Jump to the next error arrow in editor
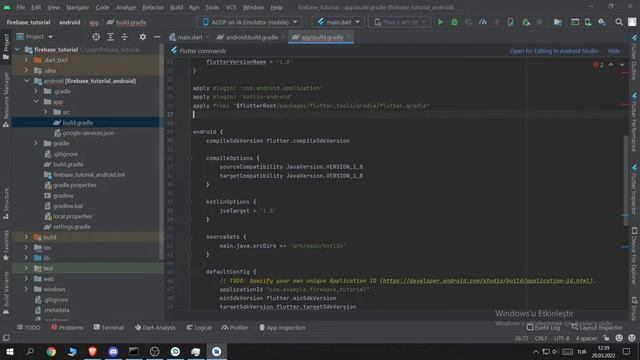 (622, 64)
